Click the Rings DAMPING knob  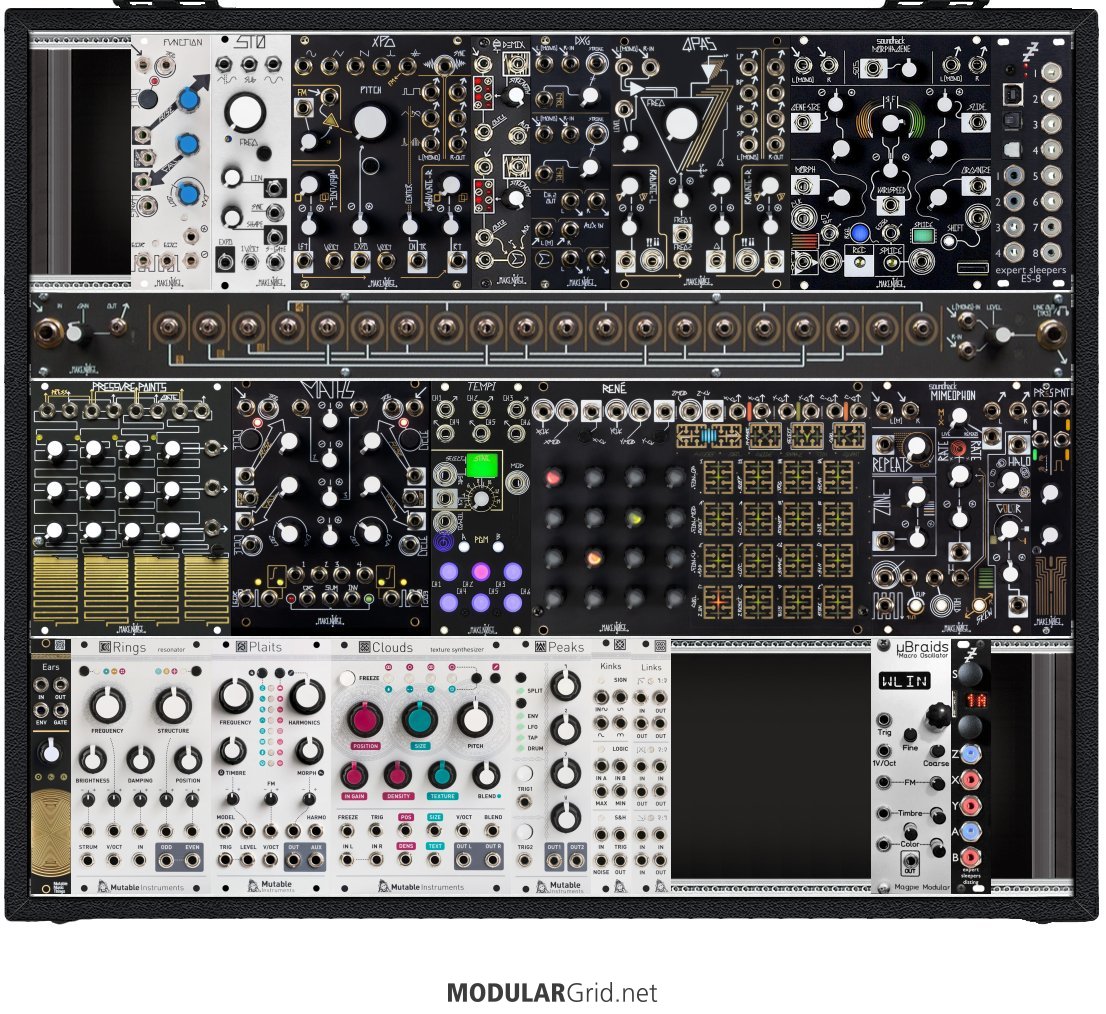140,759
